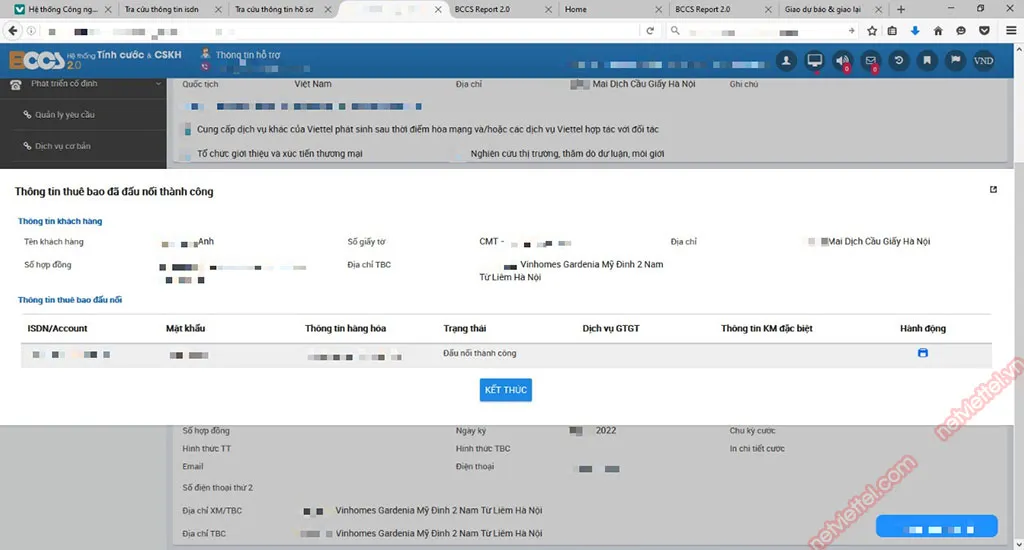Pop out the dialog using top-right icon
Viewport: 1024px width, 550px height.
(x=993, y=190)
